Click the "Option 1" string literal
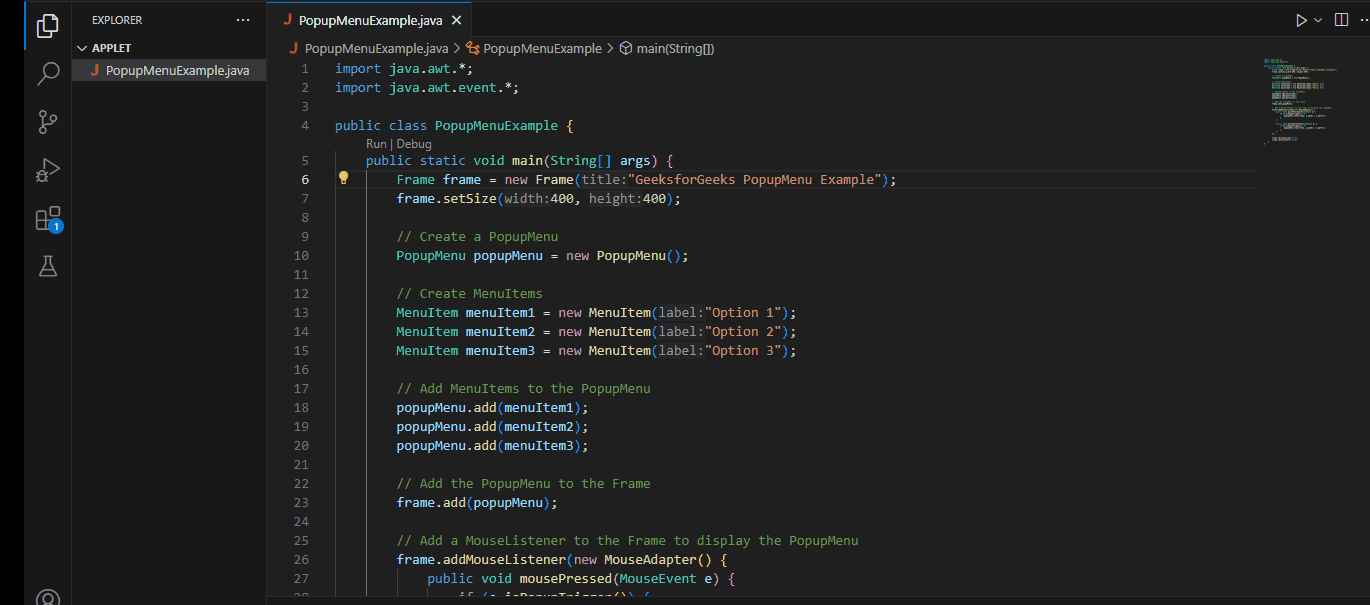Screen dimensions: 1370x605 pos(743,312)
